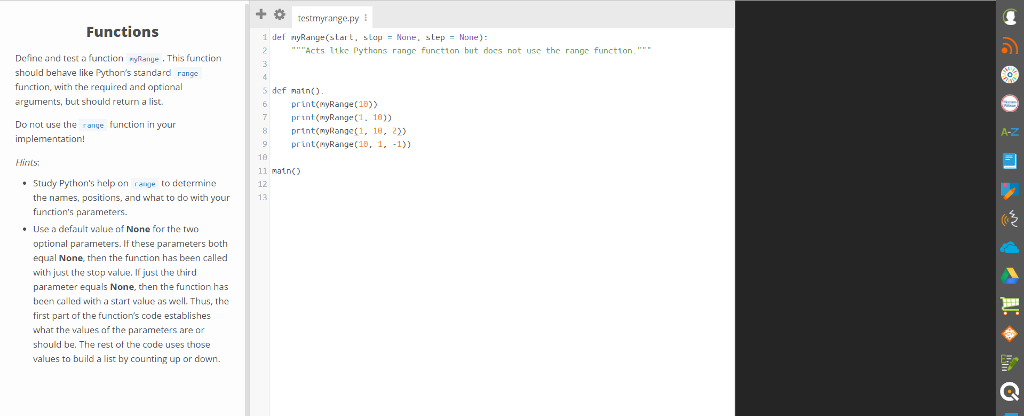
Task: Open the blue and orange pencil sidebar icon
Action: [1010, 190]
